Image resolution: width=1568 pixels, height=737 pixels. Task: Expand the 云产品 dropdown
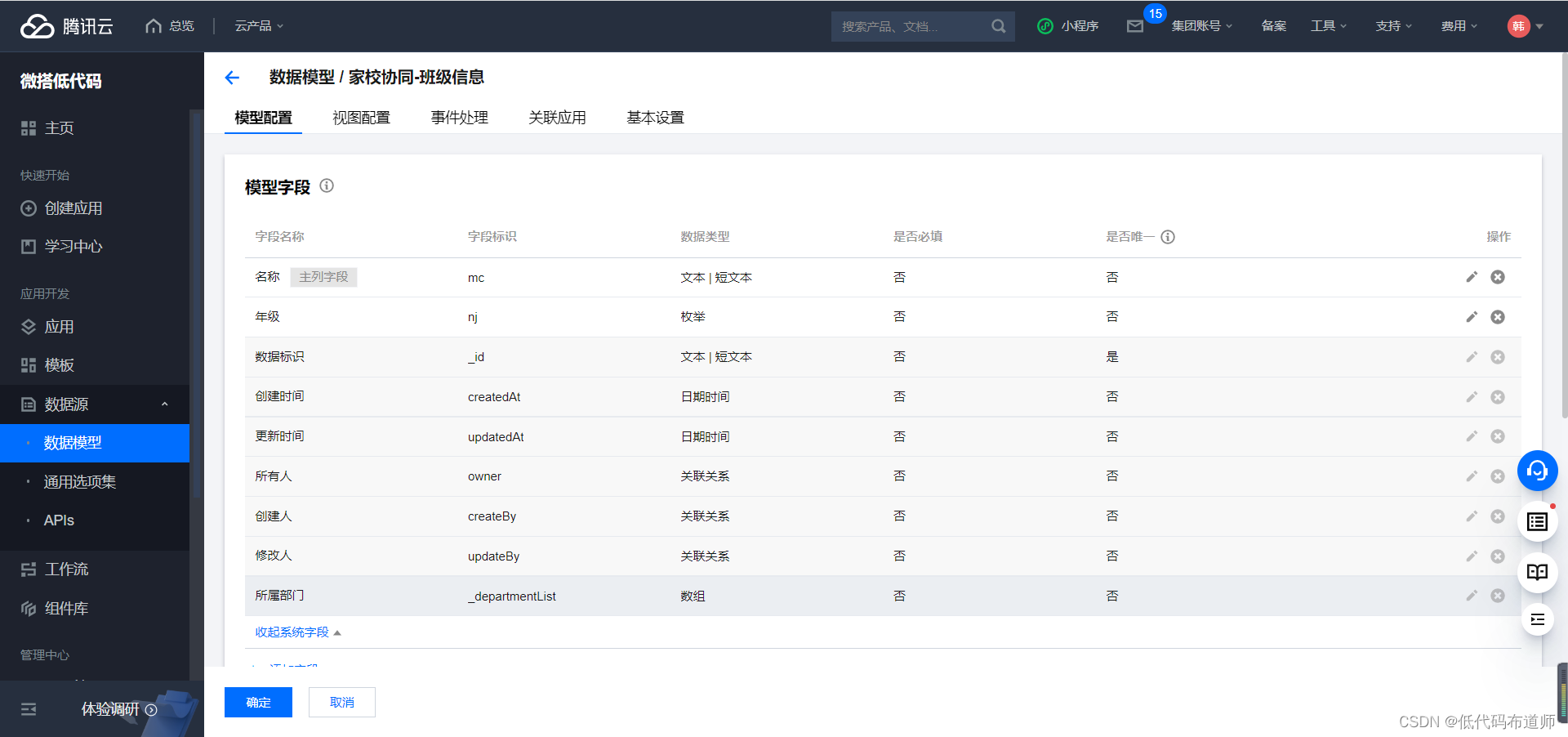(x=259, y=26)
